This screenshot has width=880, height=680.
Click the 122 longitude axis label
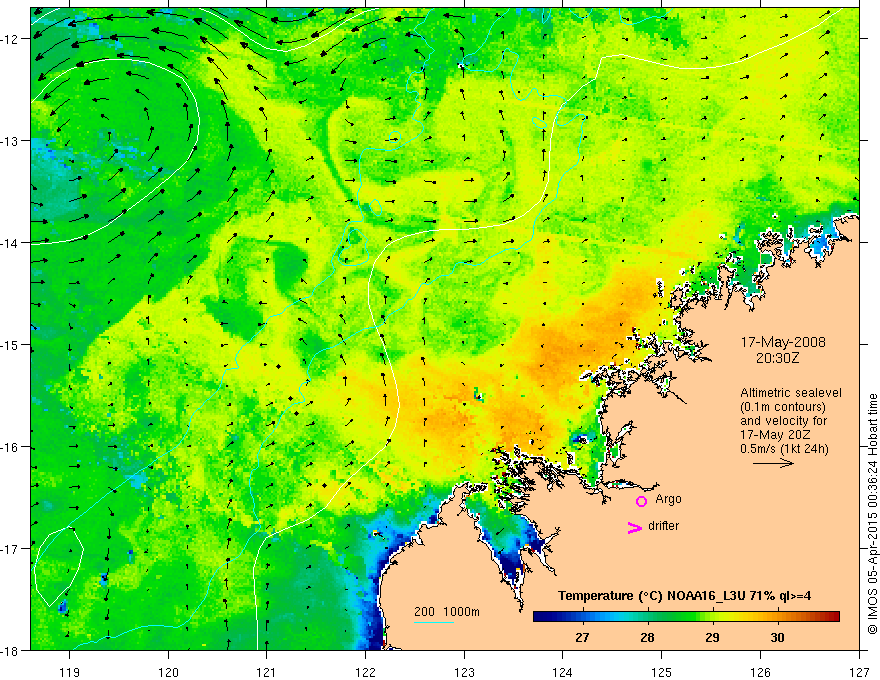pyautogui.click(x=365, y=672)
